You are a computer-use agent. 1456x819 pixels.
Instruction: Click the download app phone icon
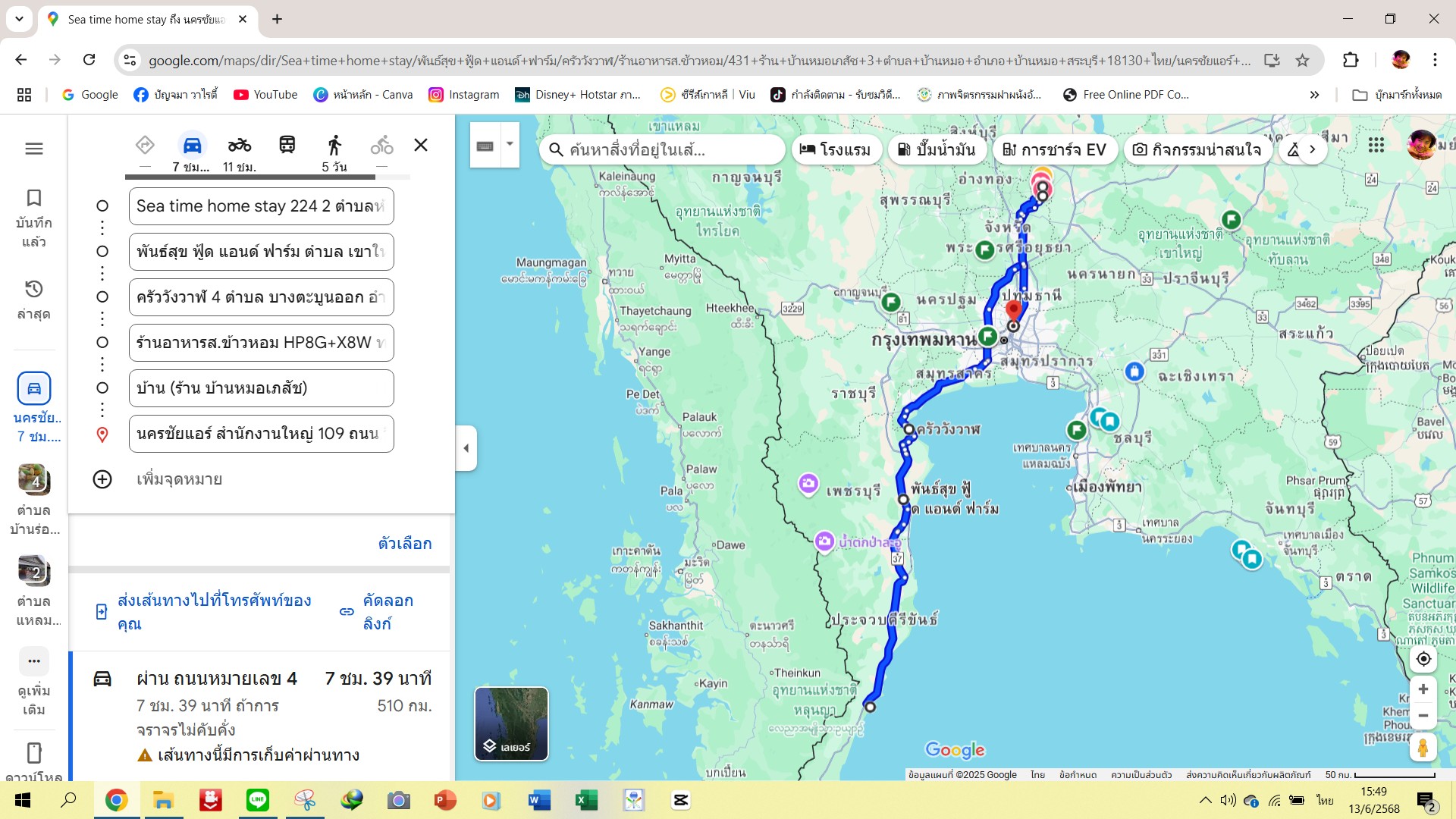coord(34,753)
